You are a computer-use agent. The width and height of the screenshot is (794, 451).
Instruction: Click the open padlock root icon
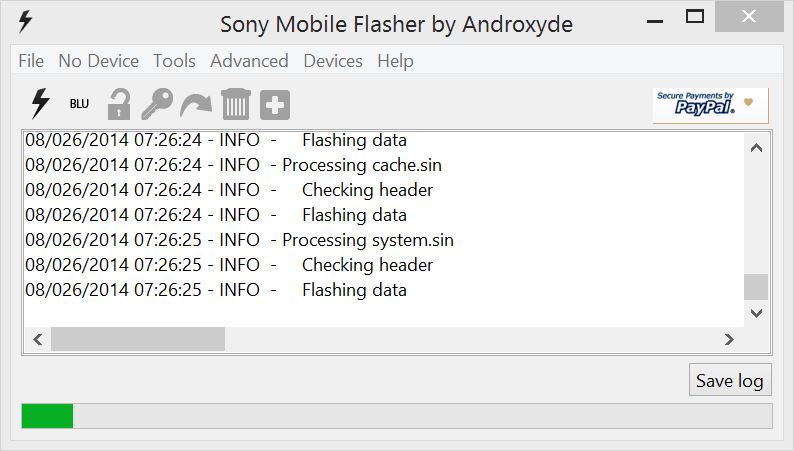coord(119,104)
